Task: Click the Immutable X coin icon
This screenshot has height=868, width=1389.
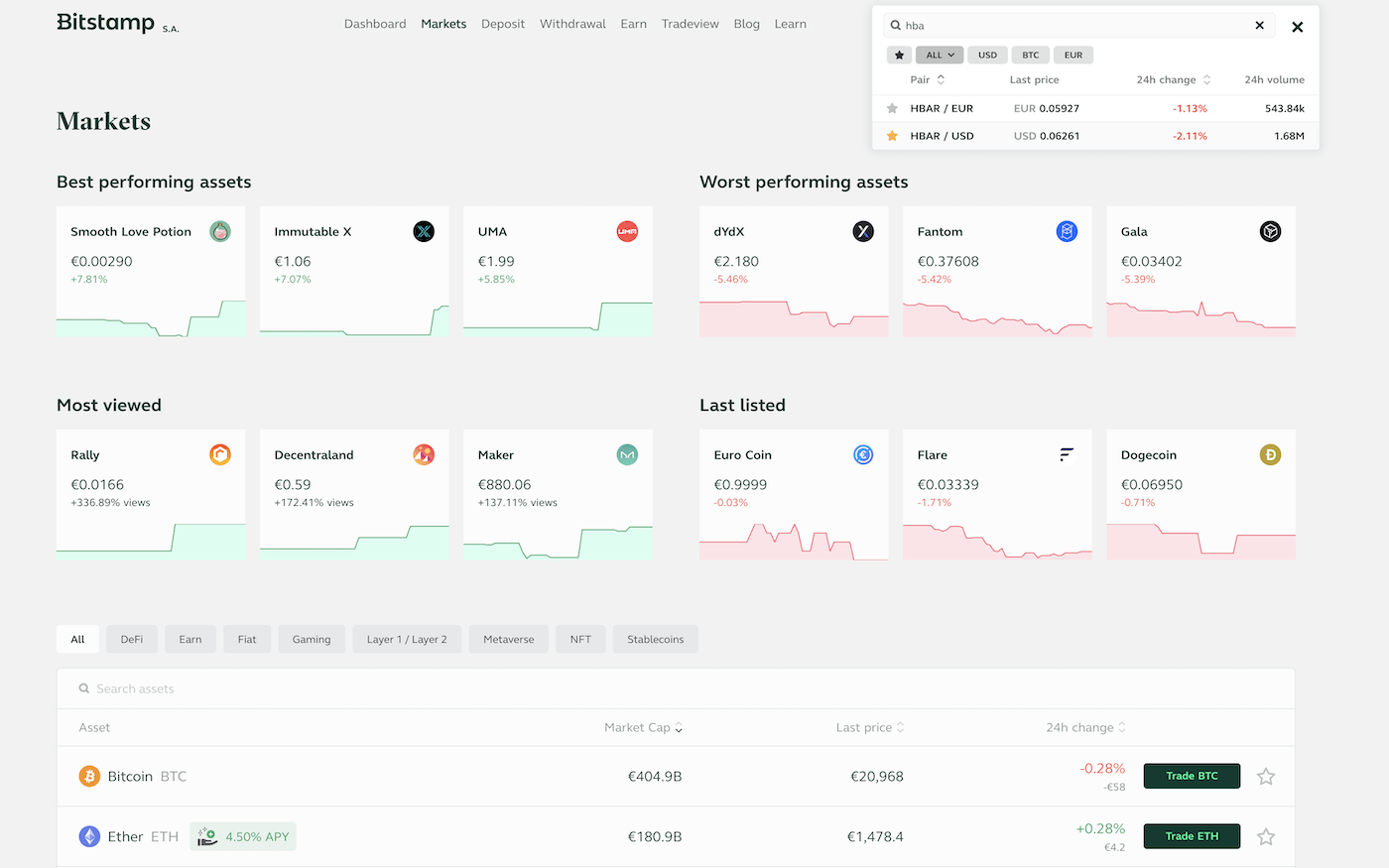Action: click(424, 232)
